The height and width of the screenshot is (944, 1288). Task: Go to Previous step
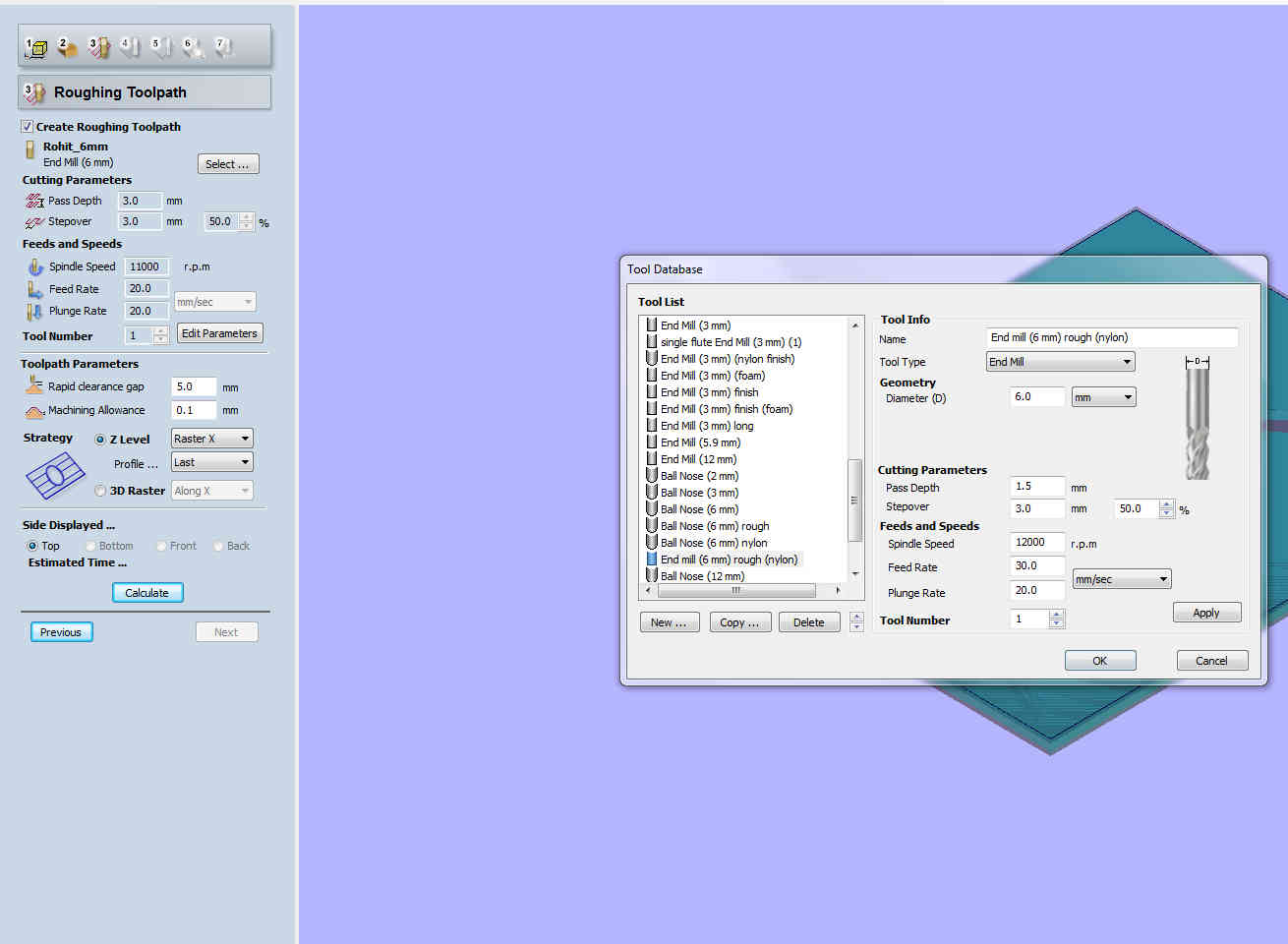[x=61, y=632]
